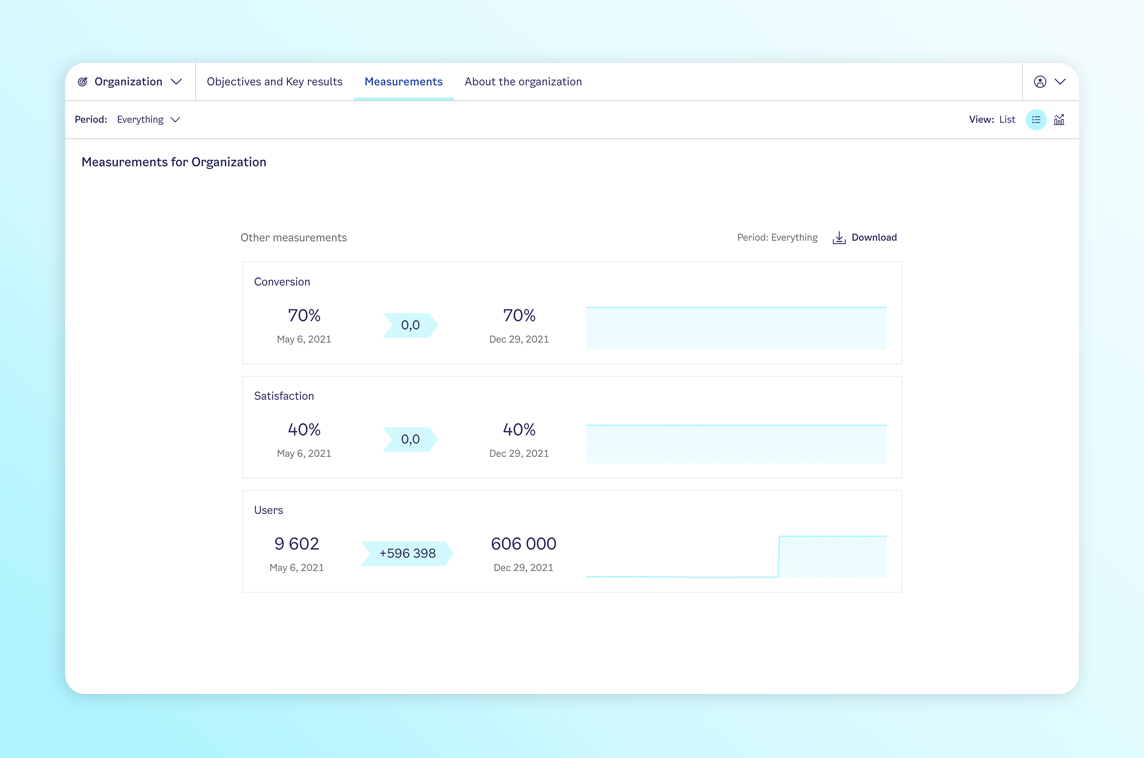Click the Organization target icon
This screenshot has height=758, width=1144.
coord(83,82)
